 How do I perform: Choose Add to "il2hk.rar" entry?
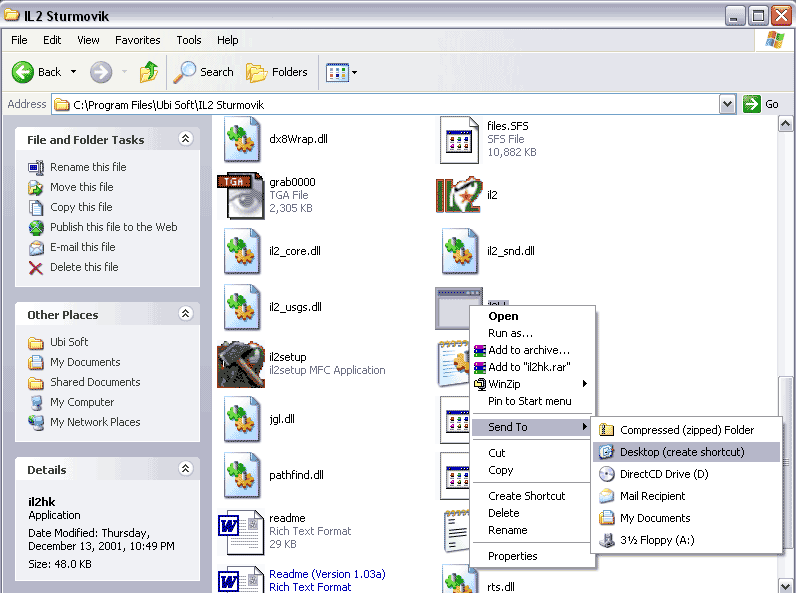(x=533, y=367)
